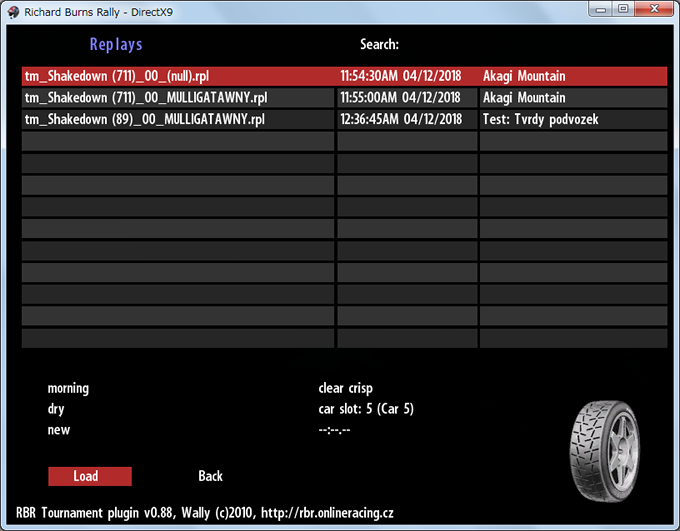Click the 'clear crisp' weather text
Image resolution: width=680 pixels, height=531 pixels.
tap(346, 388)
